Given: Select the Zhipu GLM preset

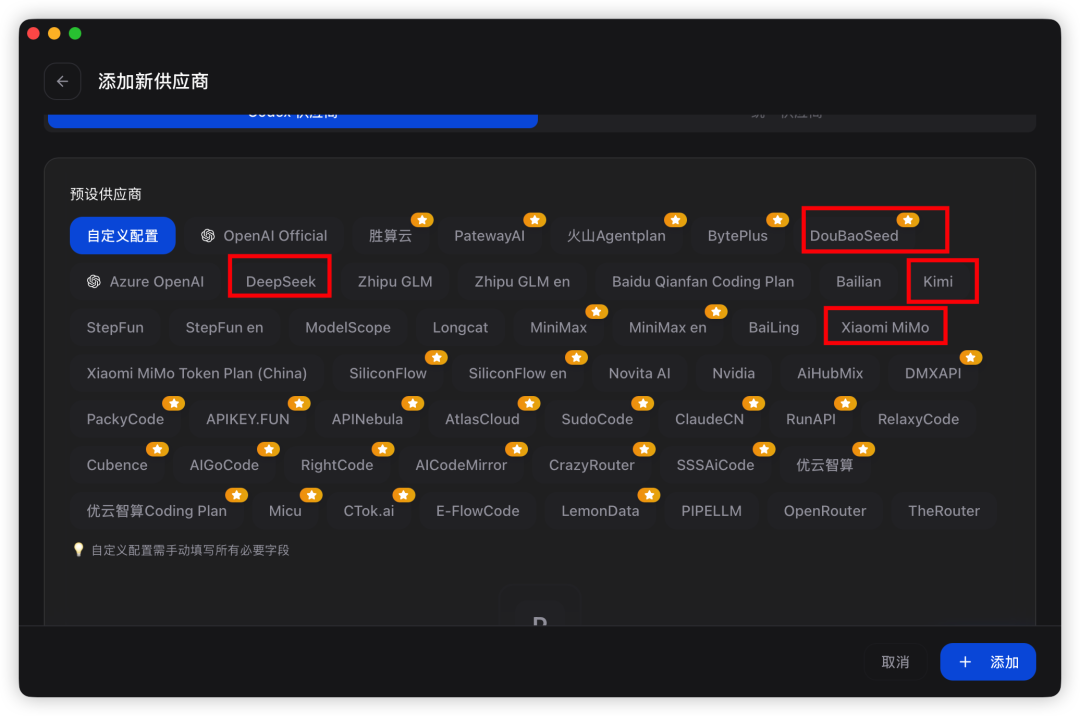Looking at the screenshot, I should pyautogui.click(x=395, y=282).
